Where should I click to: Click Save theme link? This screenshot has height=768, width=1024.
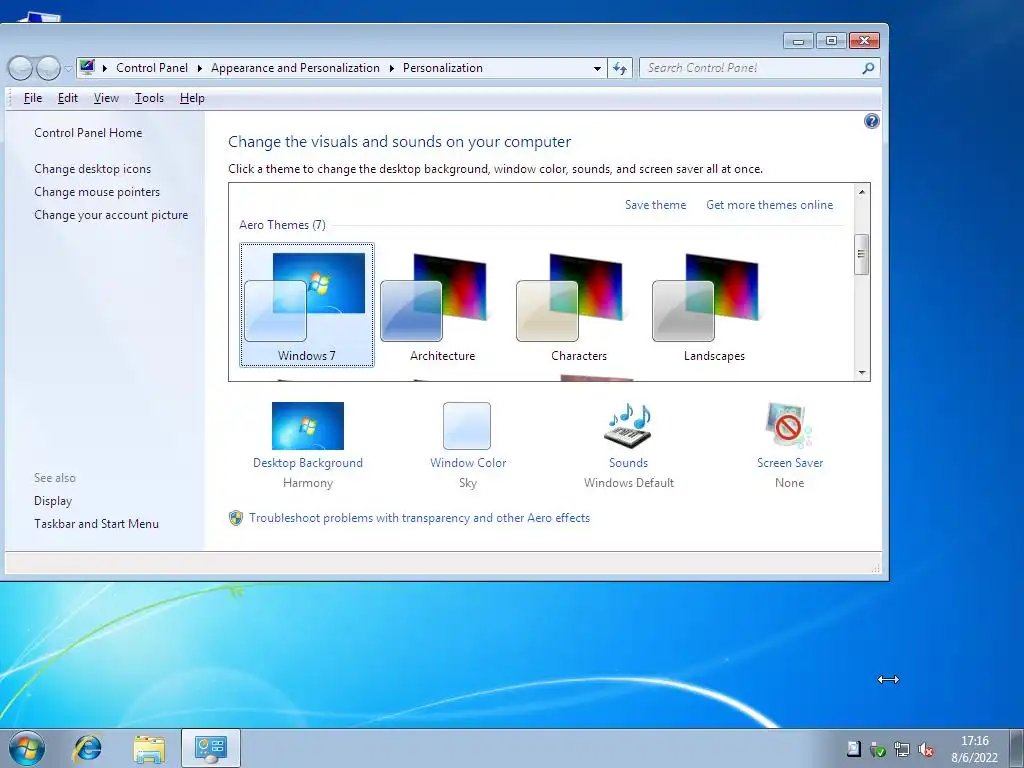[655, 204]
